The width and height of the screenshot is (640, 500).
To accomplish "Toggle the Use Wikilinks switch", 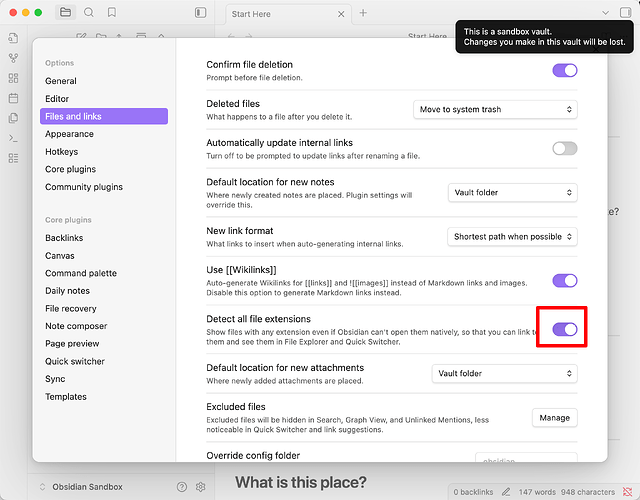I will 565,281.
